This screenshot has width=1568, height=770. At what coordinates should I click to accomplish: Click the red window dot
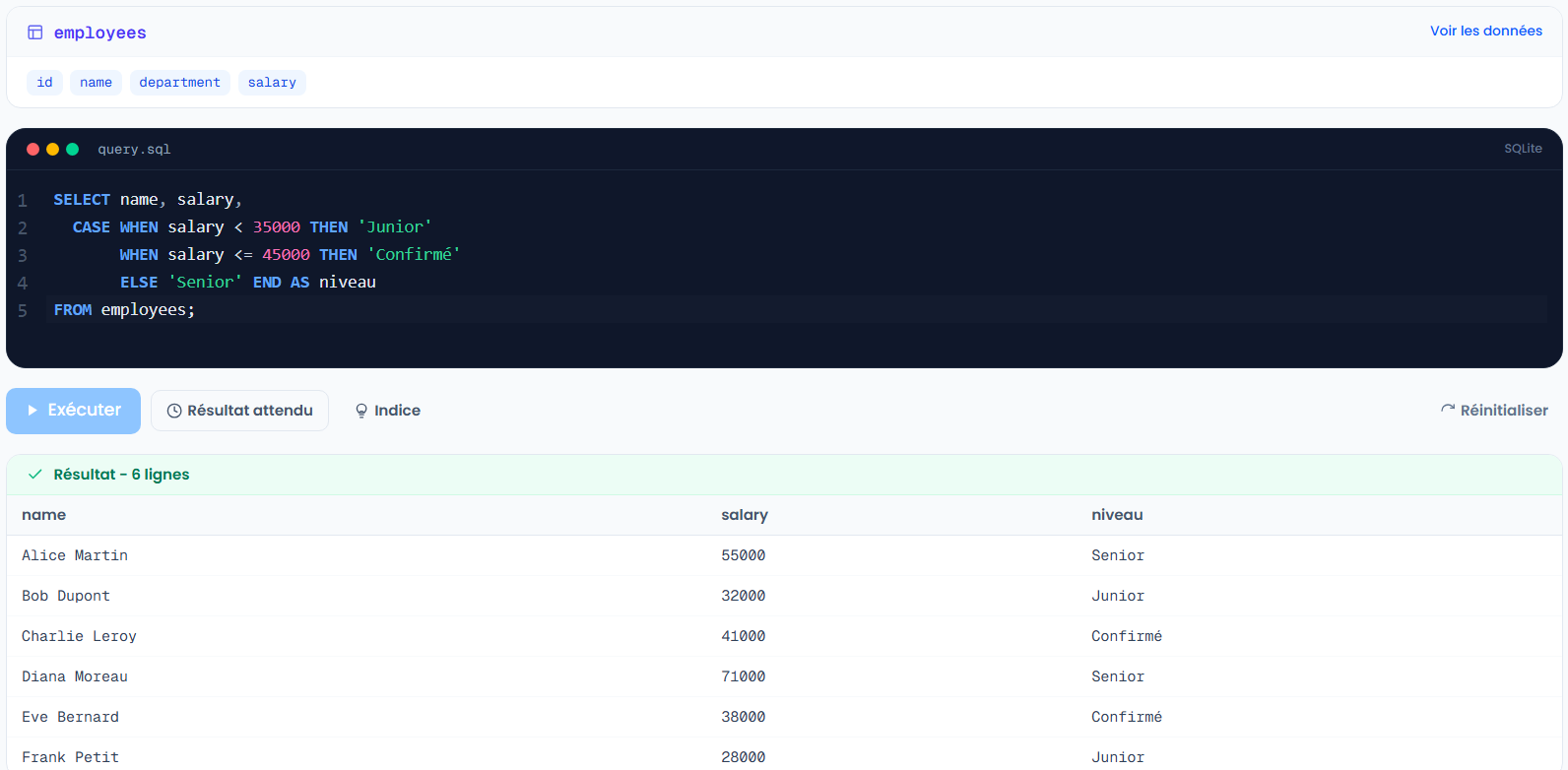(33, 150)
